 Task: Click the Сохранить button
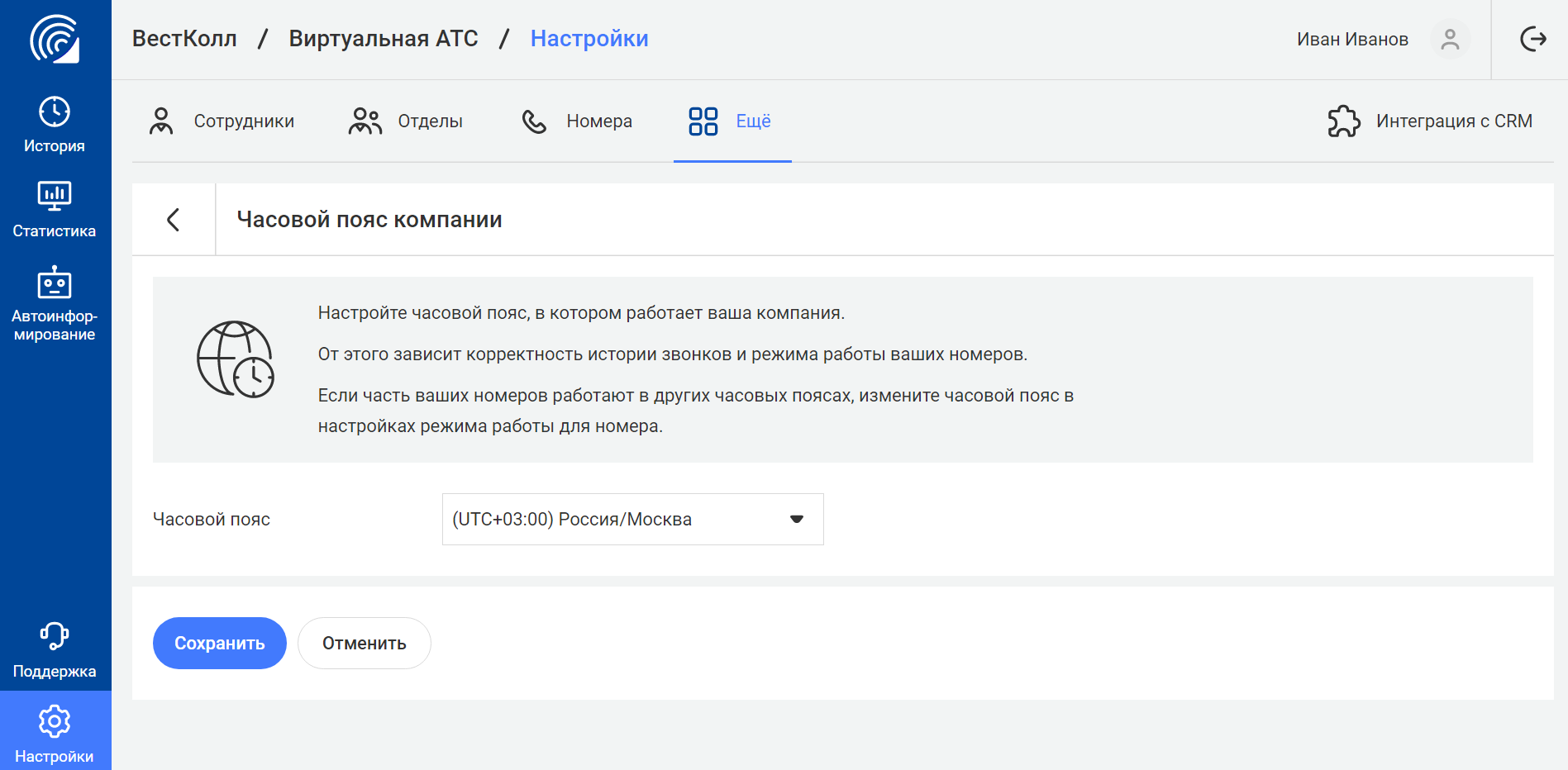click(220, 643)
